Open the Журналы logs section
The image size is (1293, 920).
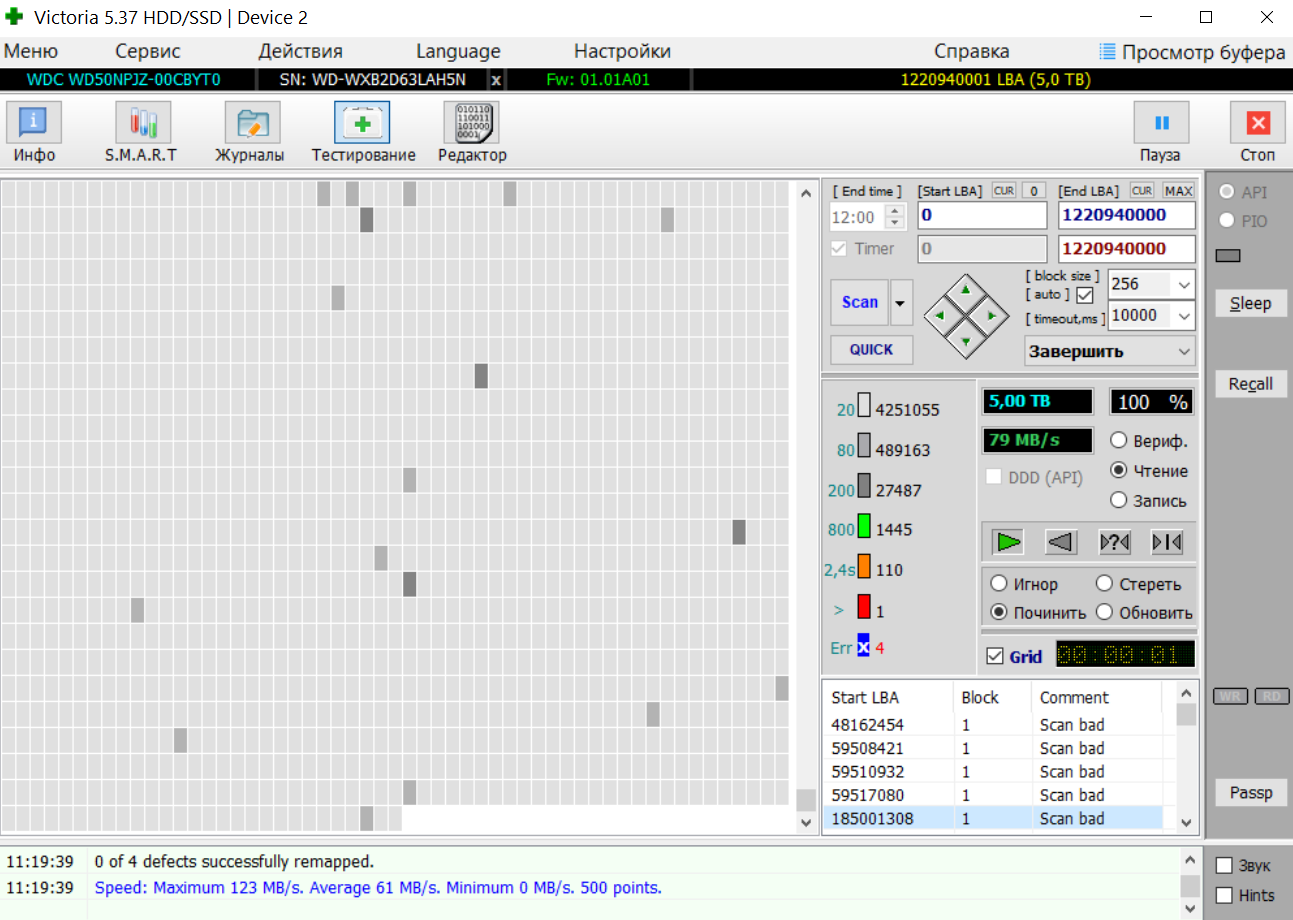pos(250,132)
